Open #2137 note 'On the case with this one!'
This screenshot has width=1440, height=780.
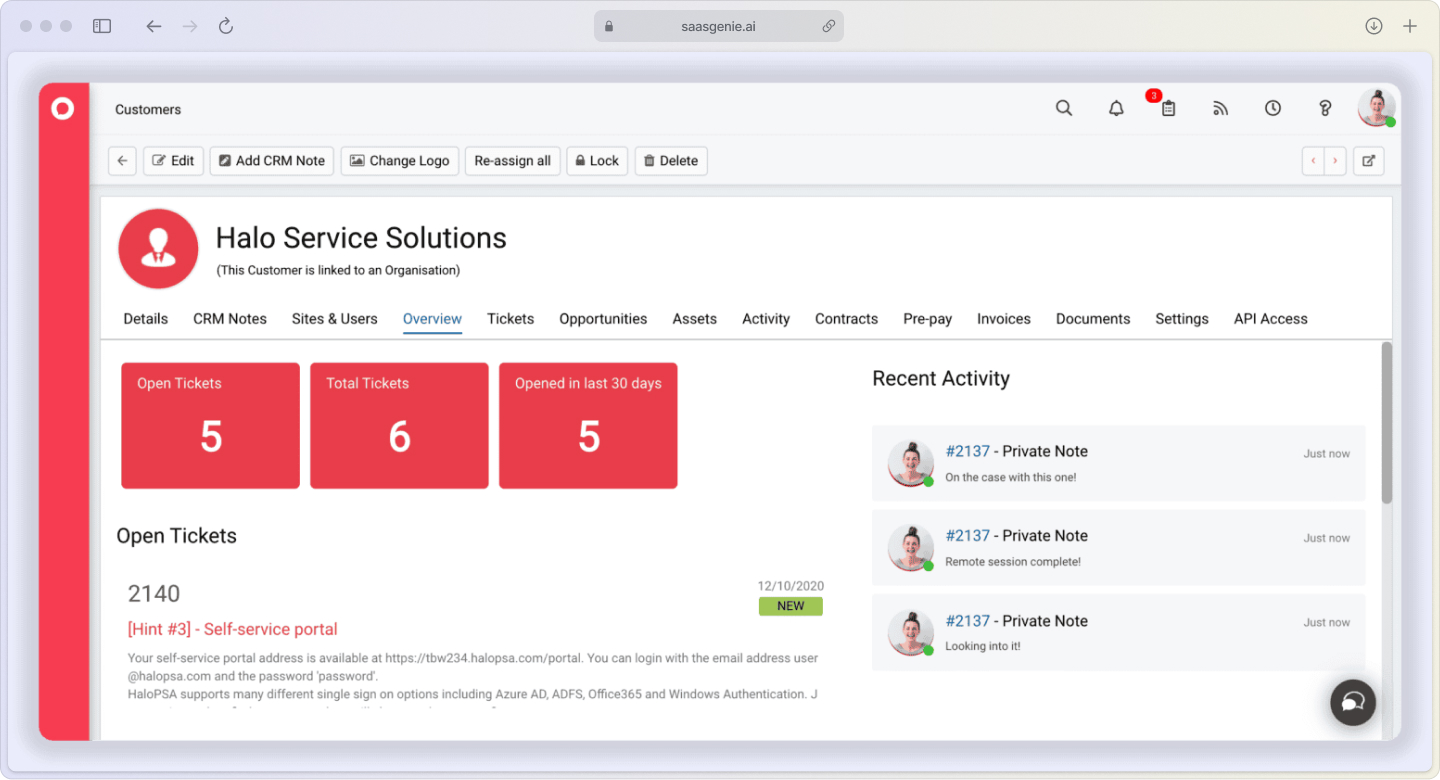tap(1119, 463)
